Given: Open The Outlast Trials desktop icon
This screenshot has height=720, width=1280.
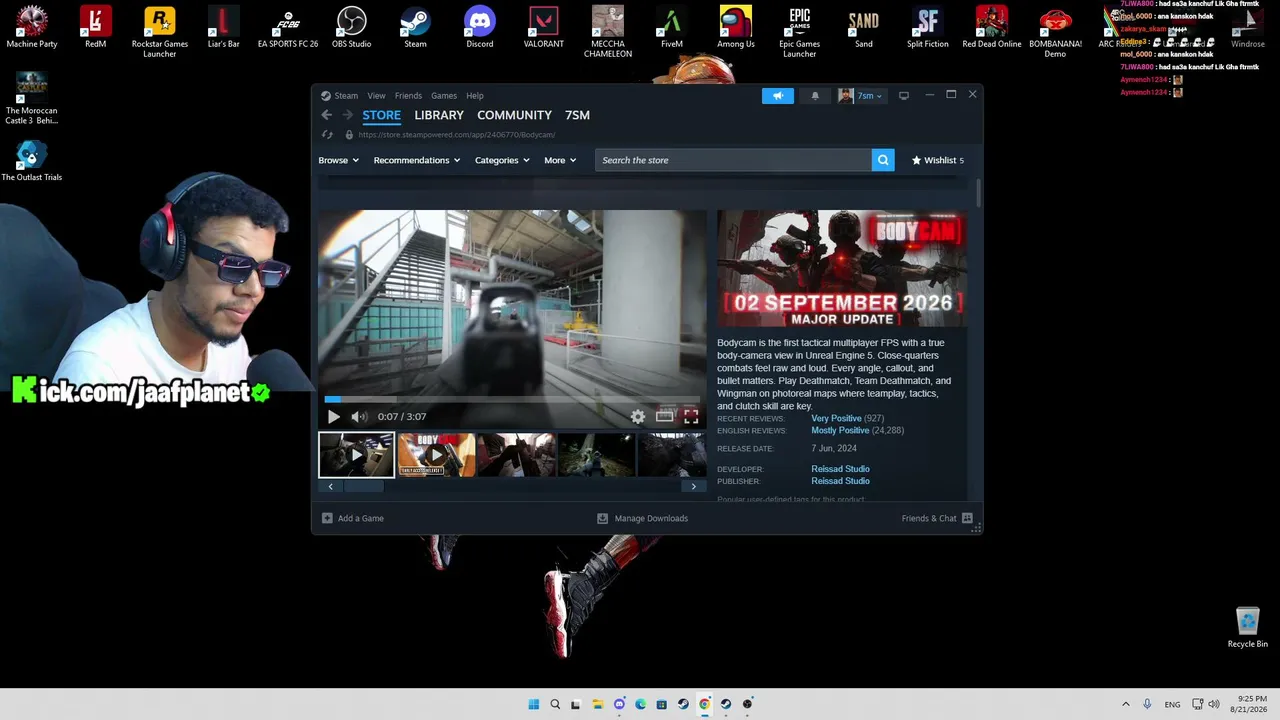Looking at the screenshot, I should pyautogui.click(x=32, y=160).
